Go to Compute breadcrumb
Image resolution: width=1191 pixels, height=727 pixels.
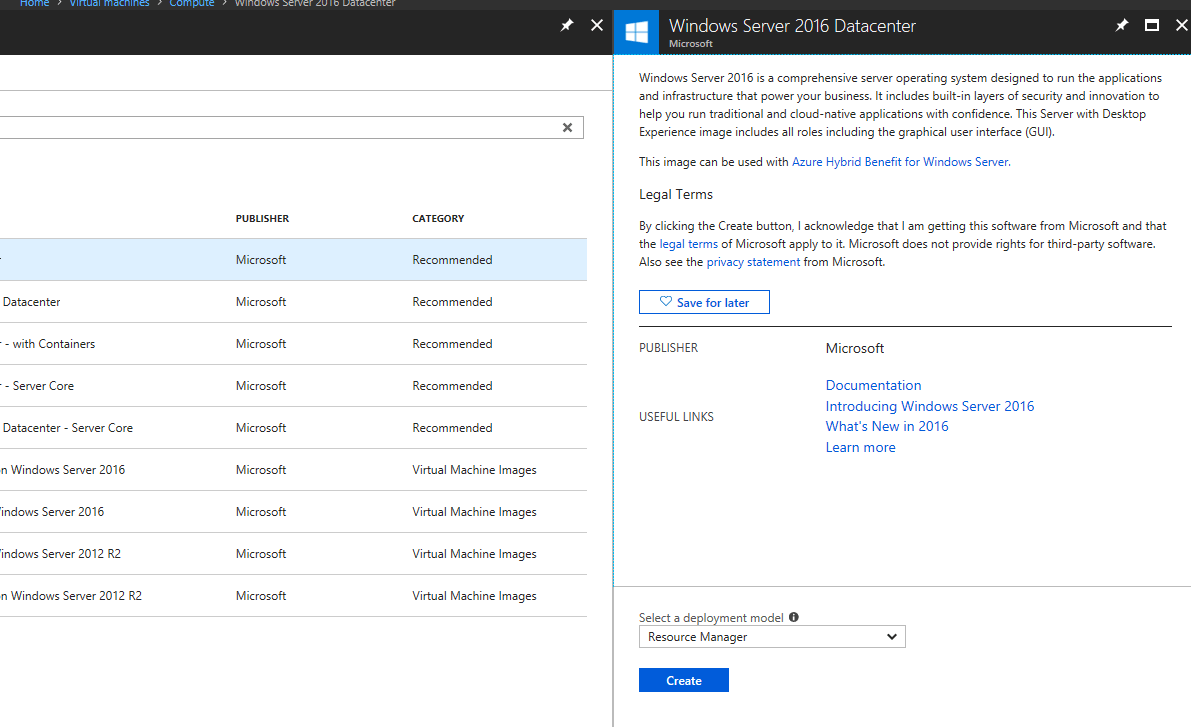(191, 4)
